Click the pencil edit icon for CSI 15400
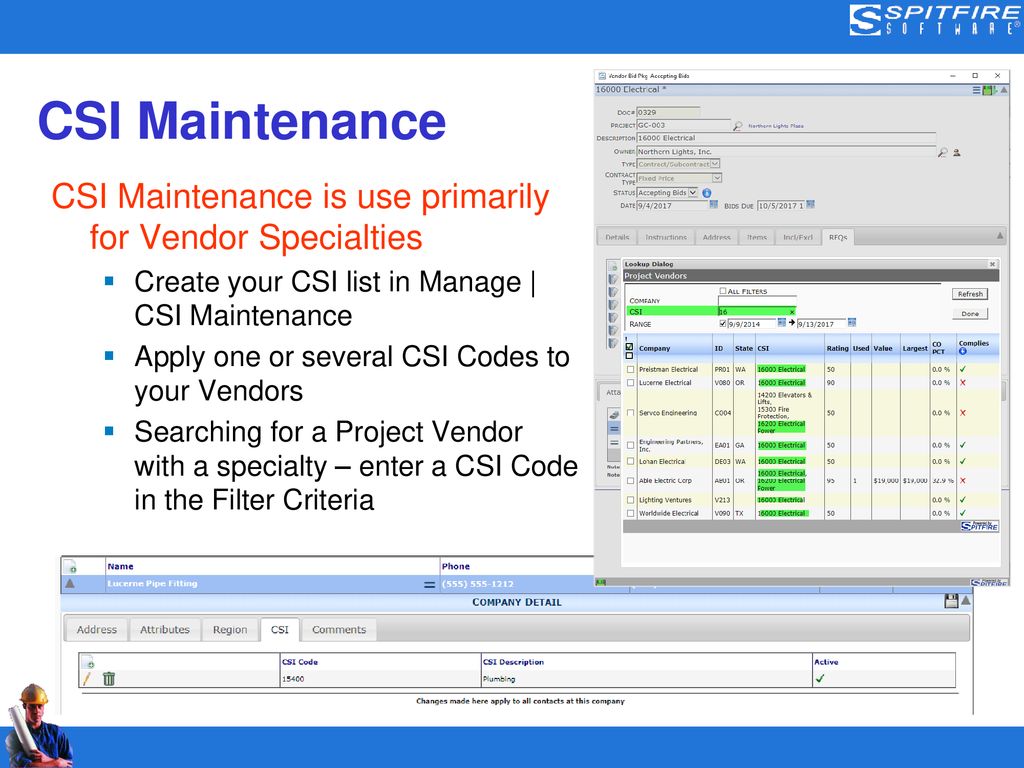The width and height of the screenshot is (1024, 768). 86,679
